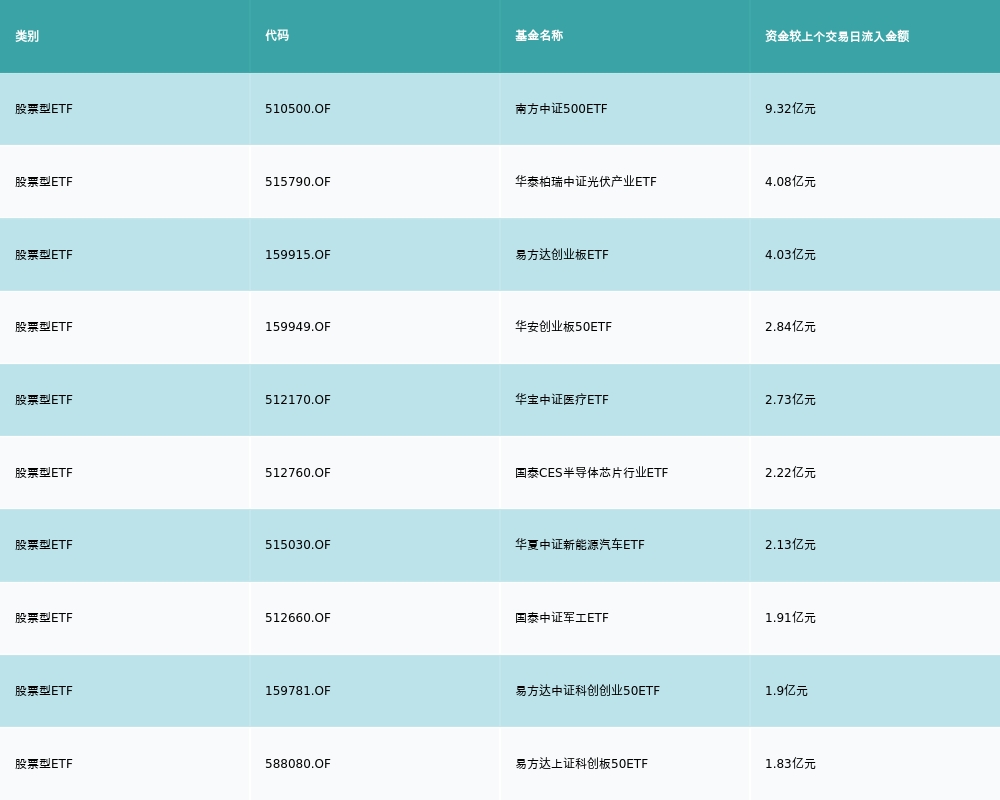Select fund code 159949.OF
This screenshot has height=800, width=1000.
click(298, 327)
